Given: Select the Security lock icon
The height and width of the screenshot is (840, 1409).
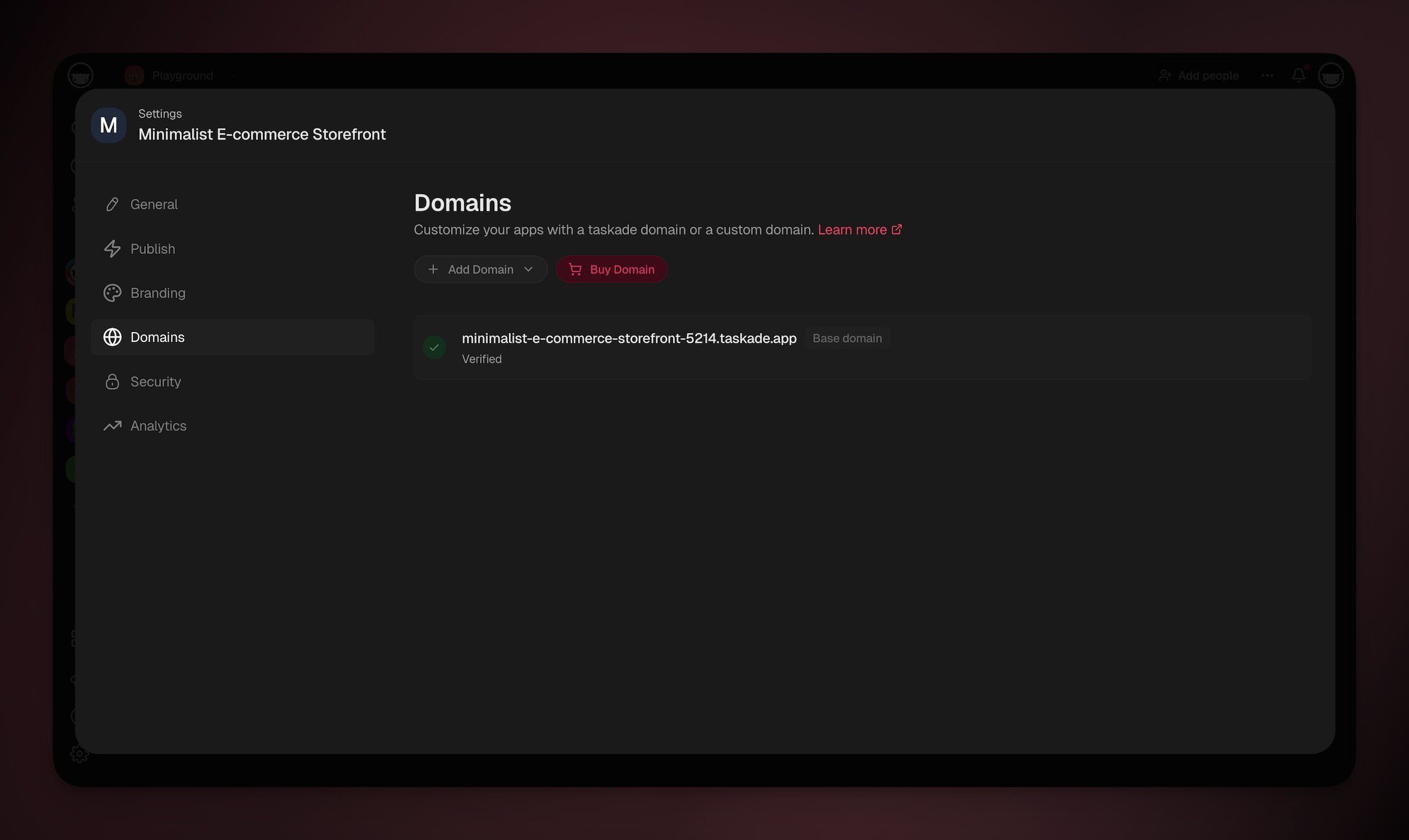Looking at the screenshot, I should (112, 382).
